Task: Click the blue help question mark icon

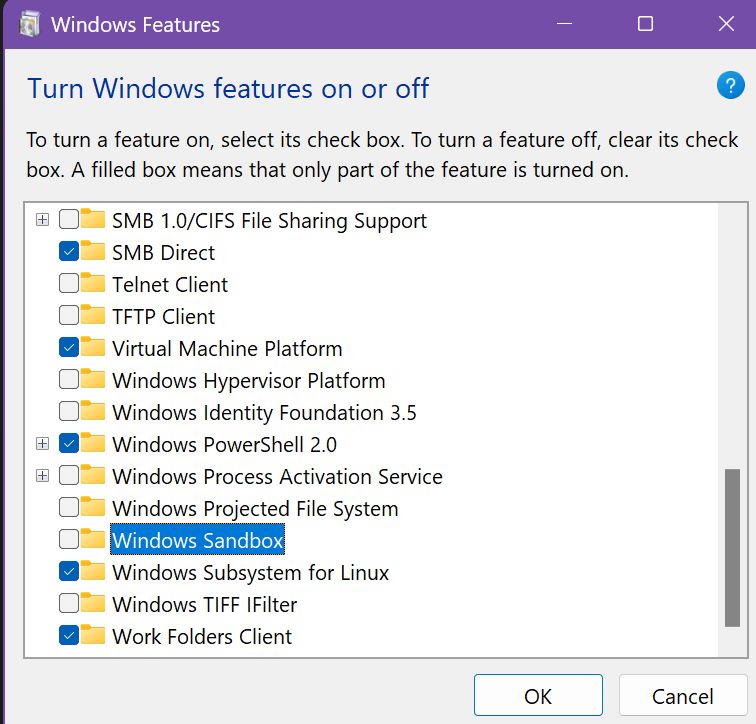Action: click(x=730, y=85)
